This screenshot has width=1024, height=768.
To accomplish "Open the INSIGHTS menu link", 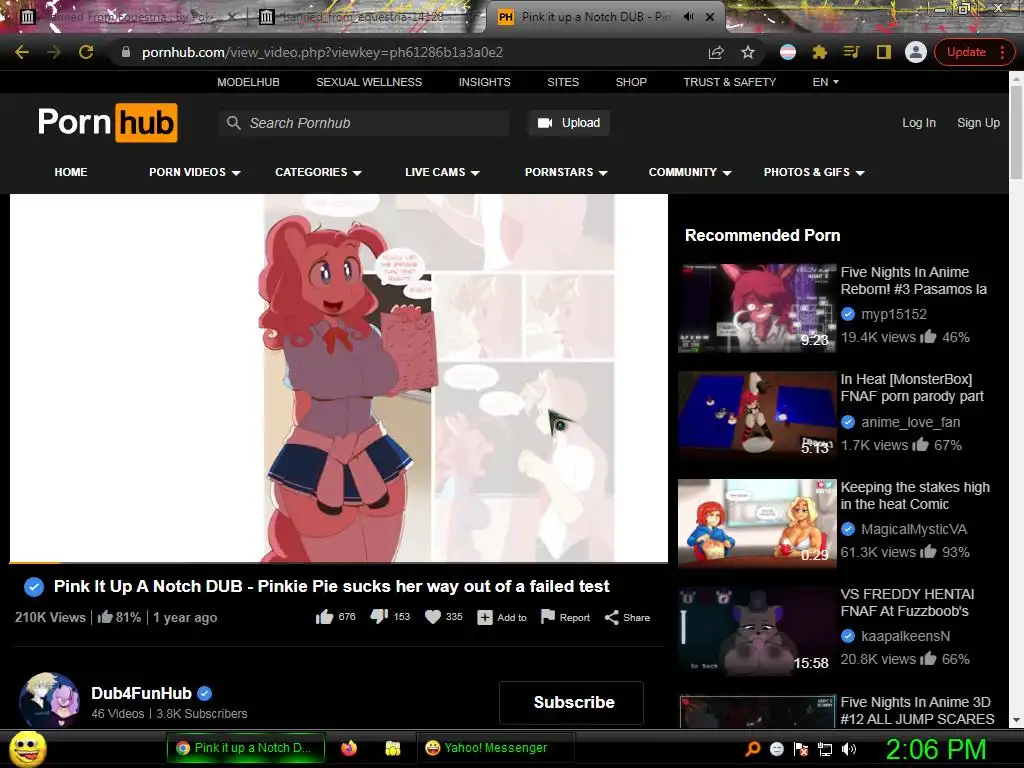I will click(485, 82).
